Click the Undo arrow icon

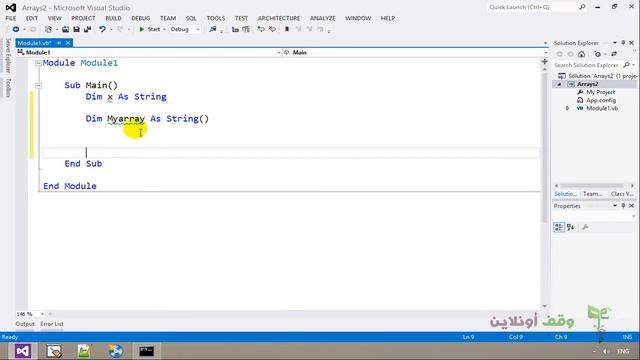point(102,29)
